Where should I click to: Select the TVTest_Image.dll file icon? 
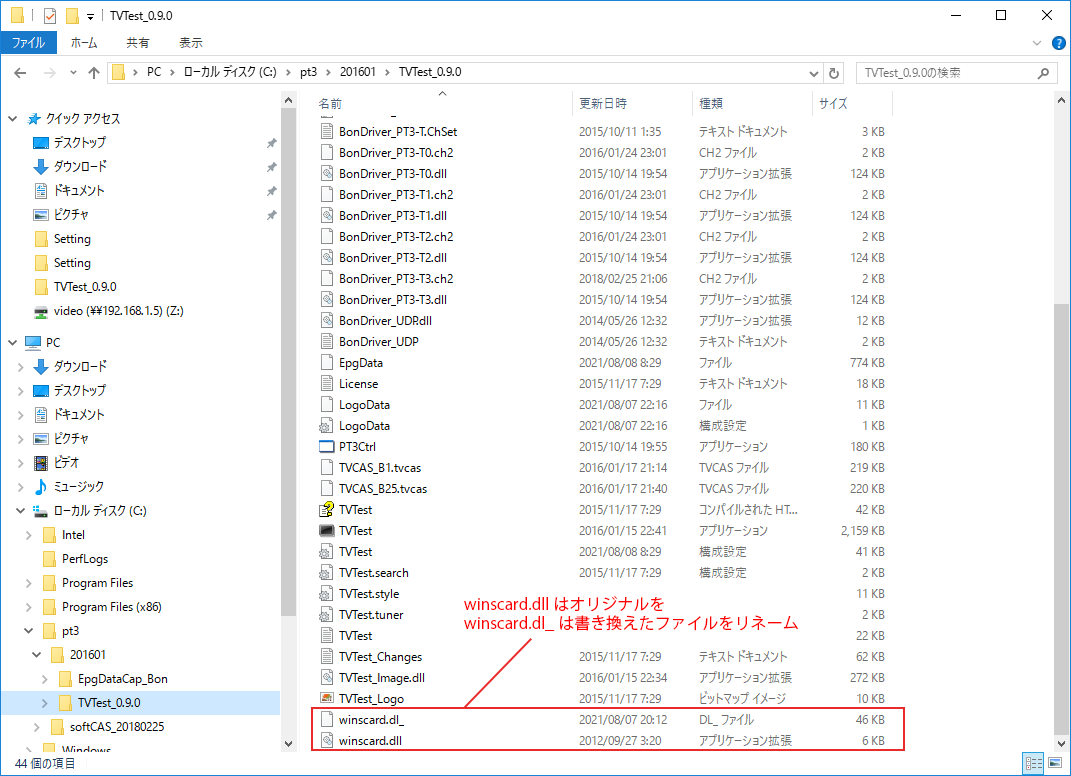coord(326,678)
